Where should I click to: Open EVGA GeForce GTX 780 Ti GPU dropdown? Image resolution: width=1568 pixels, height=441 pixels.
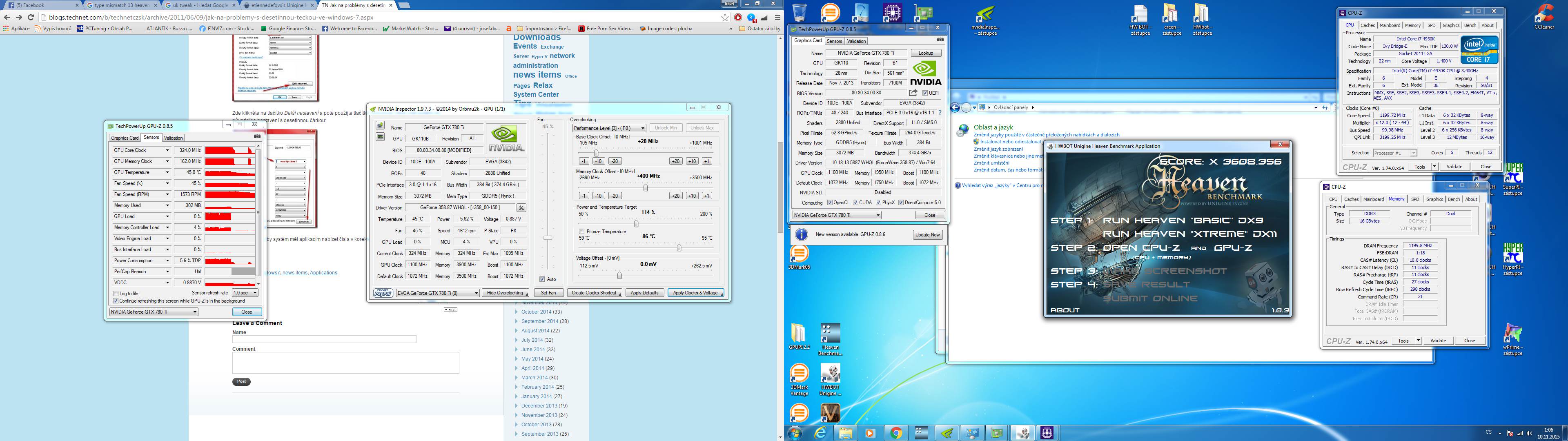(438, 293)
